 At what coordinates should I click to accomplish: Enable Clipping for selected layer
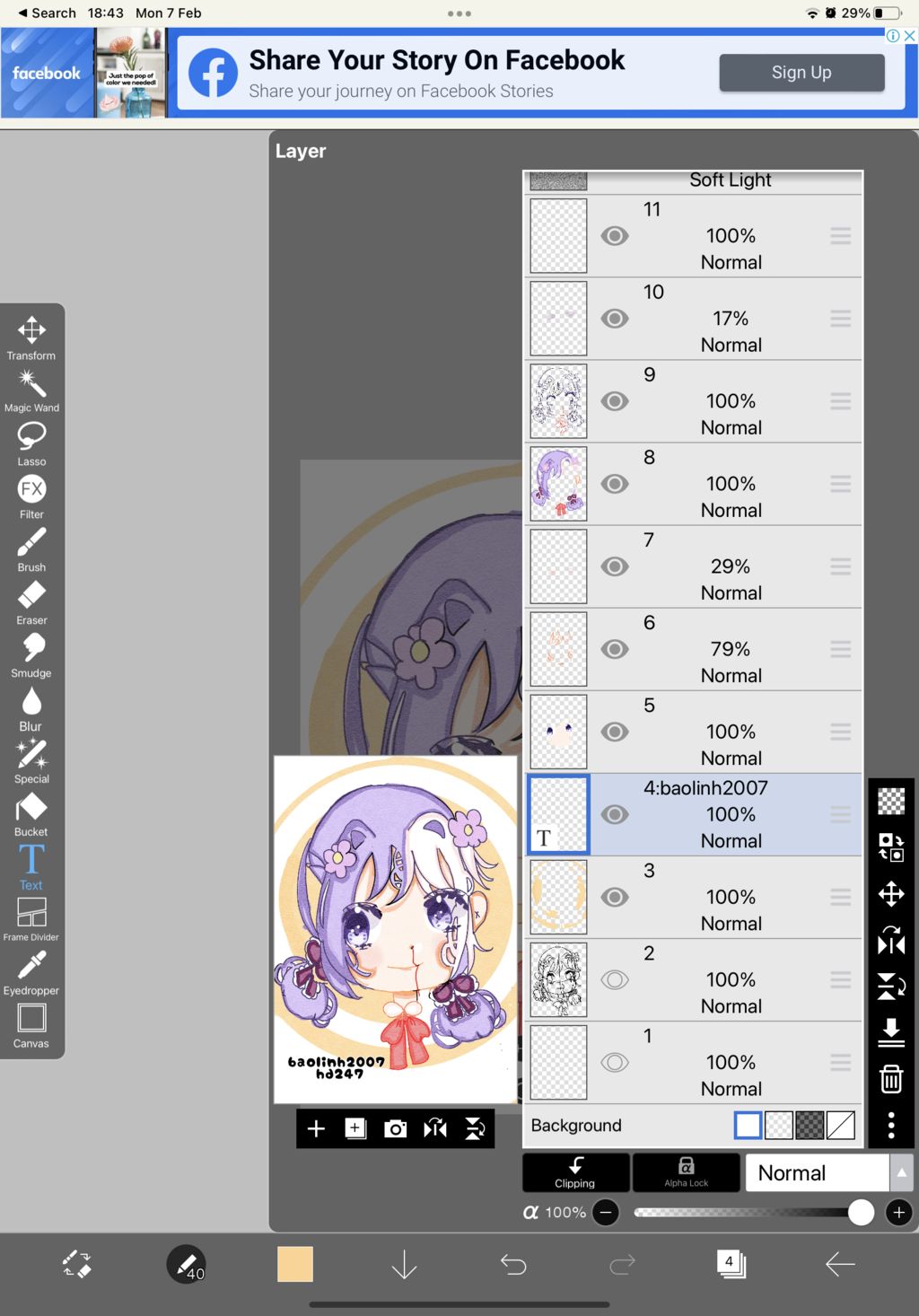pos(575,1172)
